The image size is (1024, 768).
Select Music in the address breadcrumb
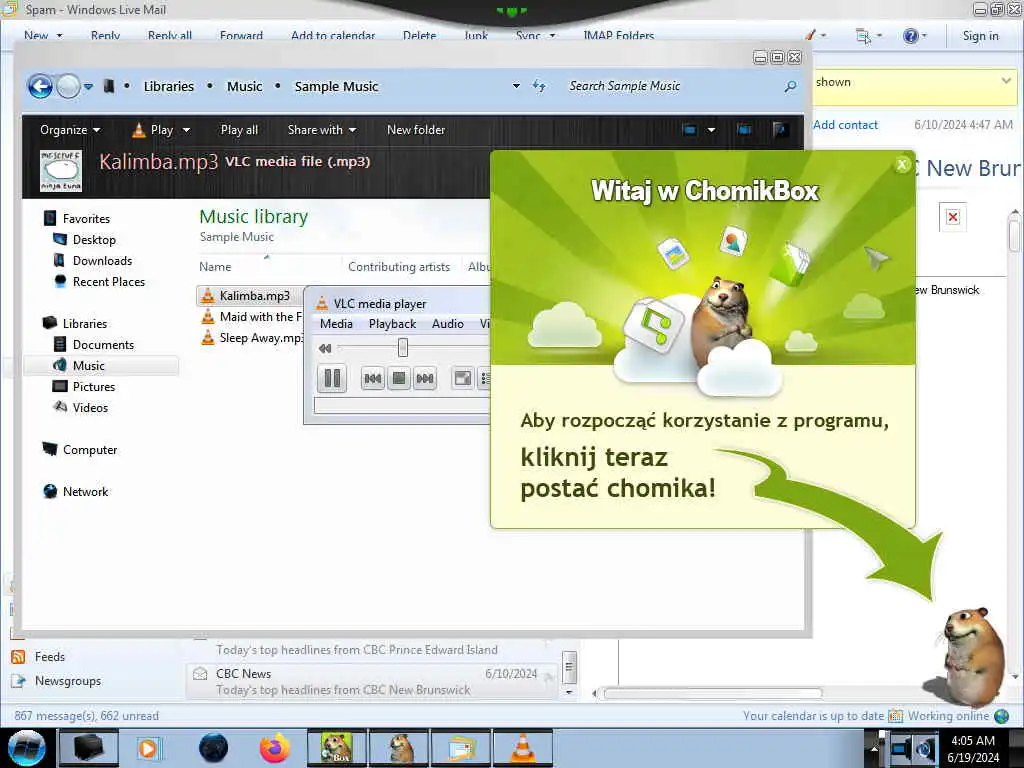pyautogui.click(x=244, y=86)
